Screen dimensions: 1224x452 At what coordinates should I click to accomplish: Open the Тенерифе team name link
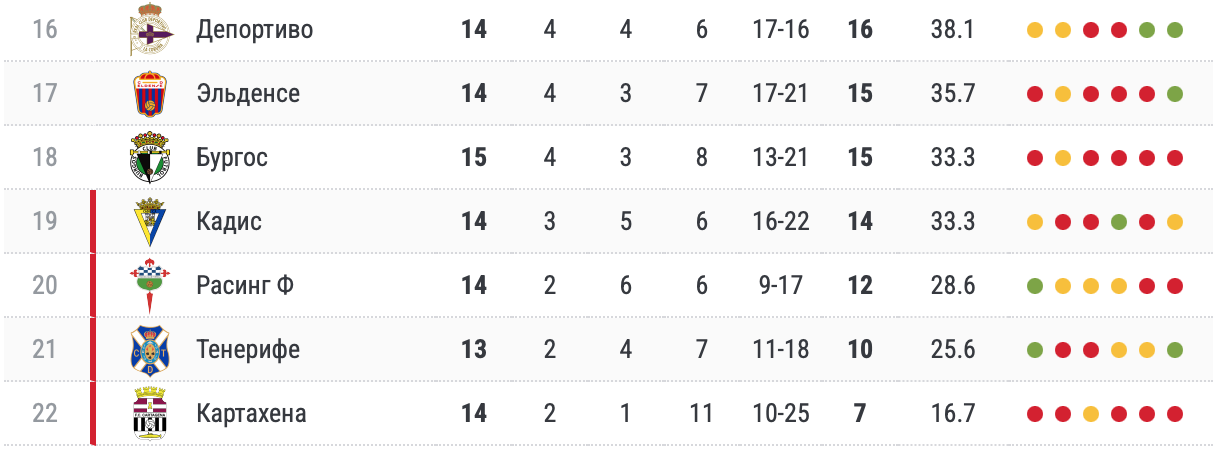(x=248, y=350)
